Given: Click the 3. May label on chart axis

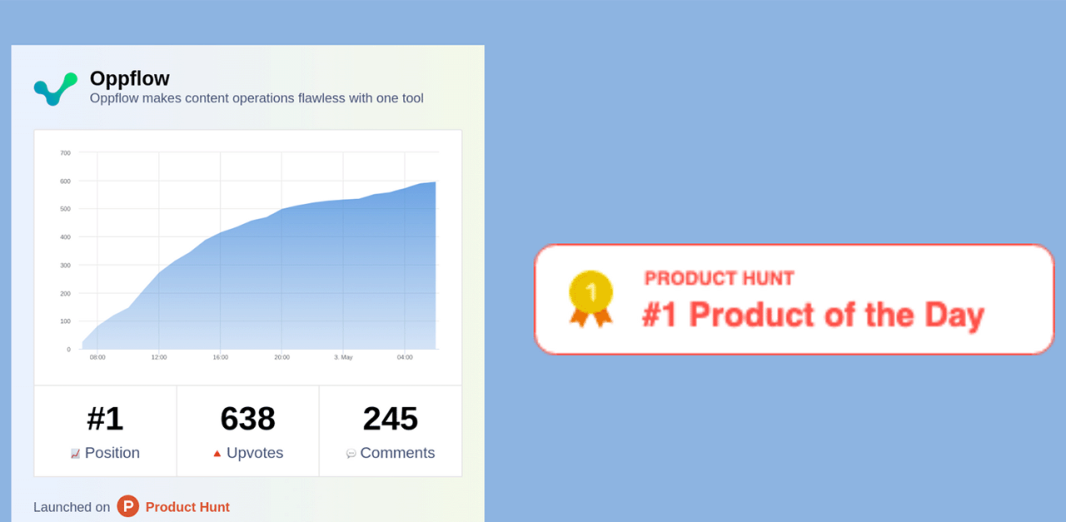Looking at the screenshot, I should tap(343, 357).
